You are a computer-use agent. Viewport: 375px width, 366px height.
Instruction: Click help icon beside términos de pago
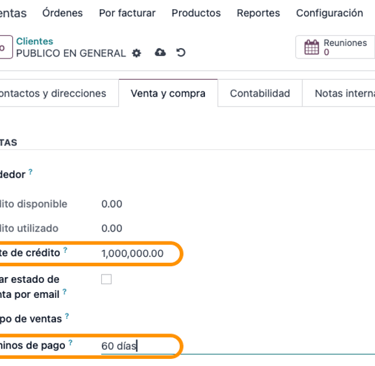click(x=70, y=343)
